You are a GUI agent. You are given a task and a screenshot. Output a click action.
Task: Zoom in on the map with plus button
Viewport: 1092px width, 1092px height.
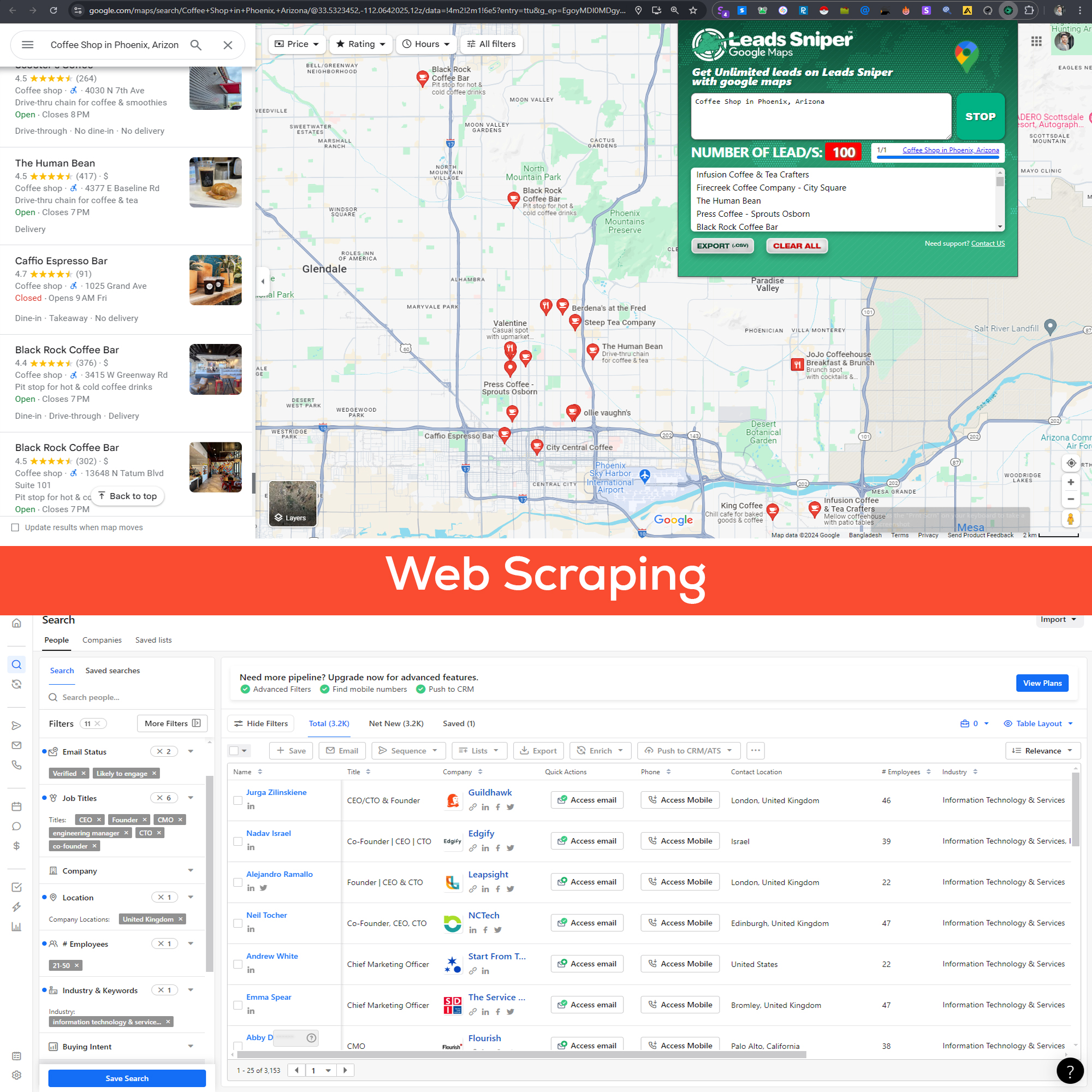[1071, 482]
